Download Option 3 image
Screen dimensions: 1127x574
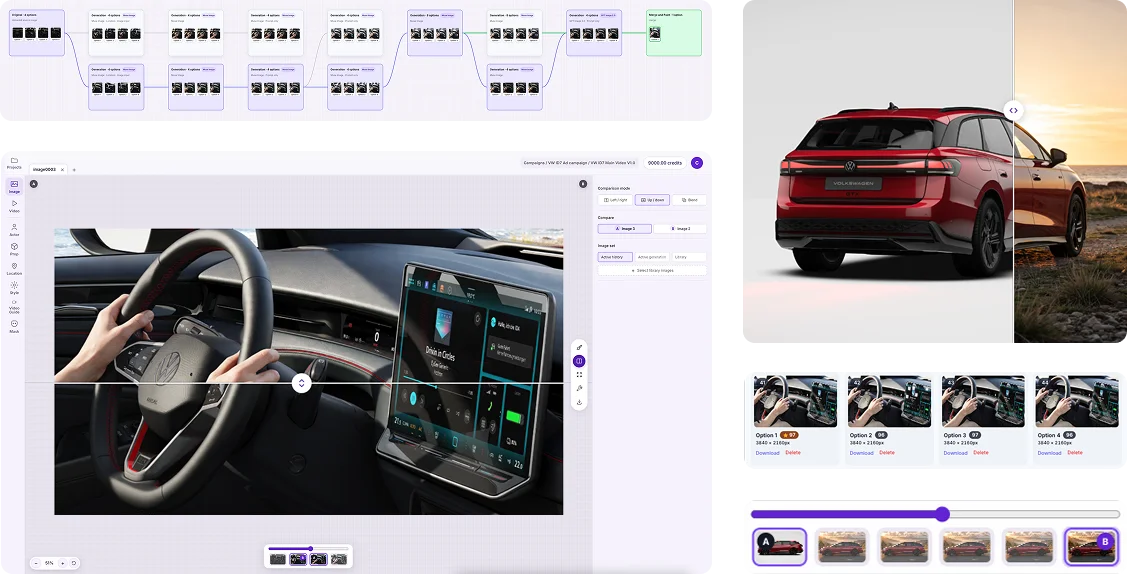point(955,453)
